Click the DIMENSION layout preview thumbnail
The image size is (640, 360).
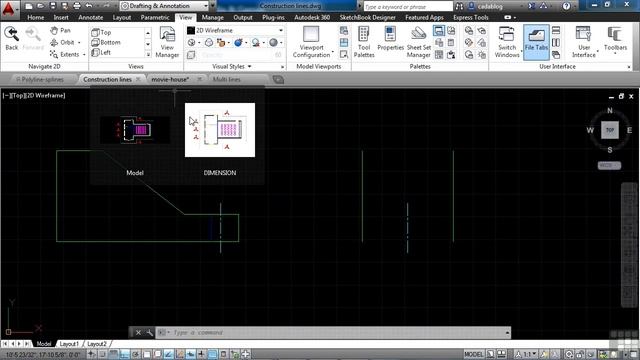coord(220,130)
